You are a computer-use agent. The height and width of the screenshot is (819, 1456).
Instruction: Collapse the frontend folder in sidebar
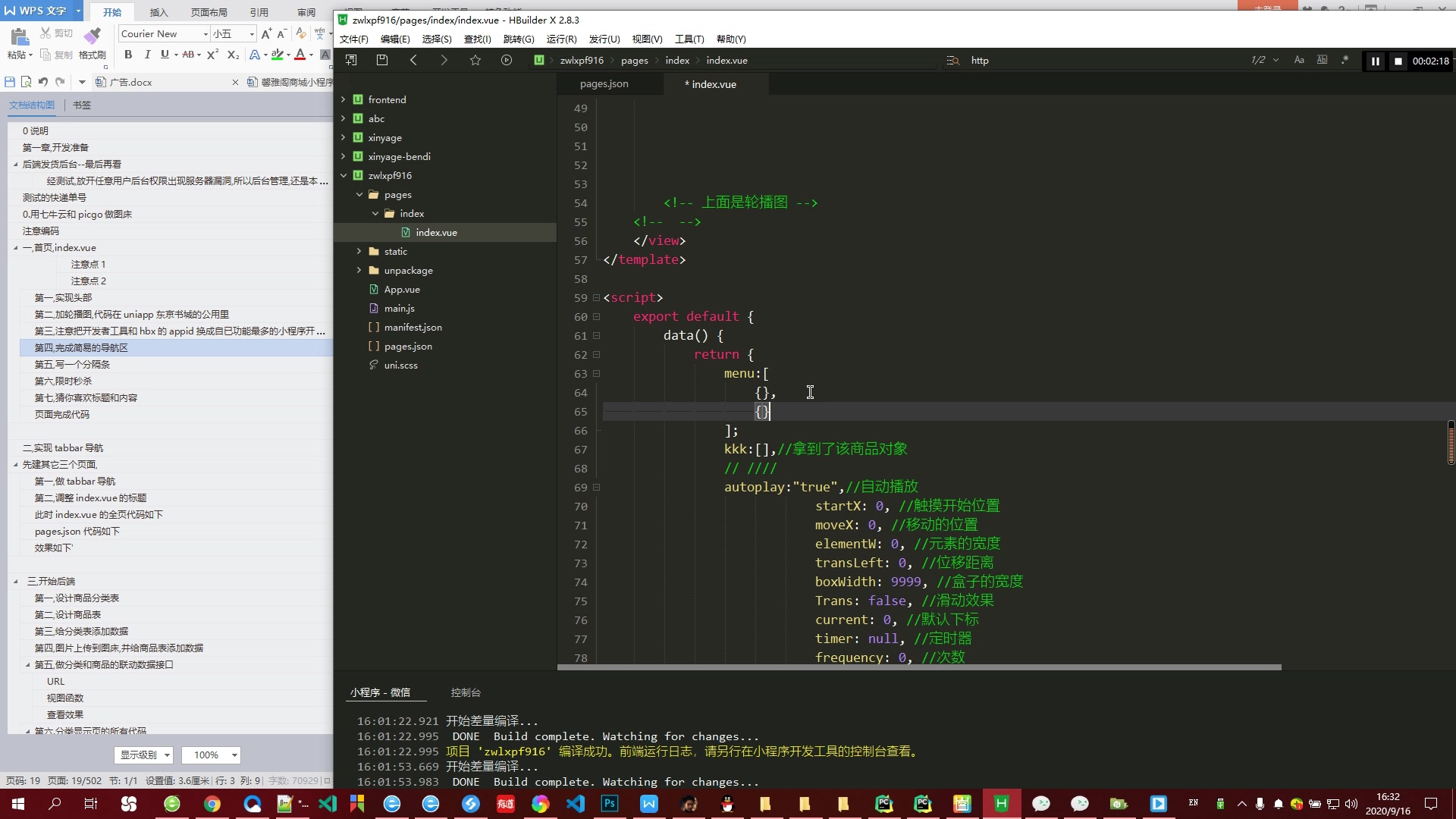click(x=343, y=99)
